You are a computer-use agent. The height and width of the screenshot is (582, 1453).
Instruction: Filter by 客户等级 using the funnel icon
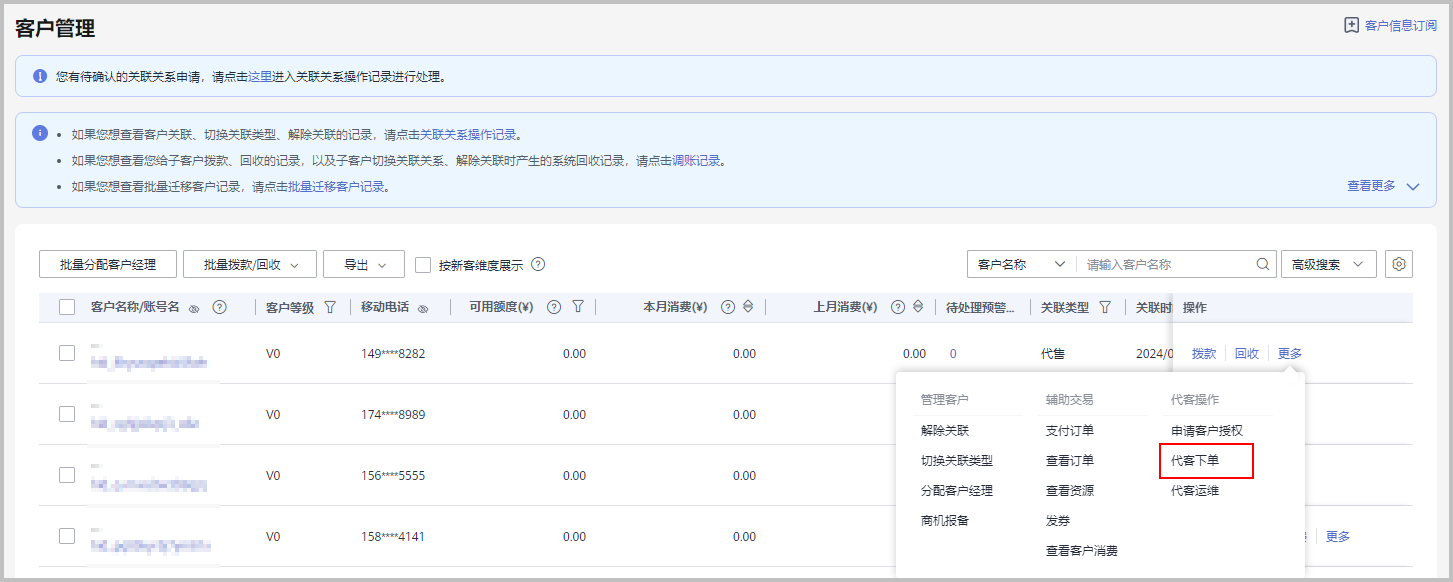click(x=330, y=308)
